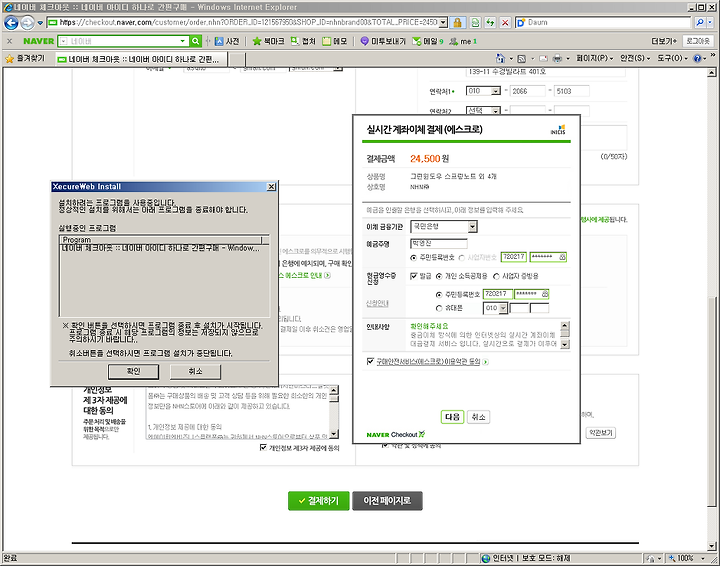Go back with the browser Back arrow
This screenshot has height=566, width=720.
pos(11,22)
